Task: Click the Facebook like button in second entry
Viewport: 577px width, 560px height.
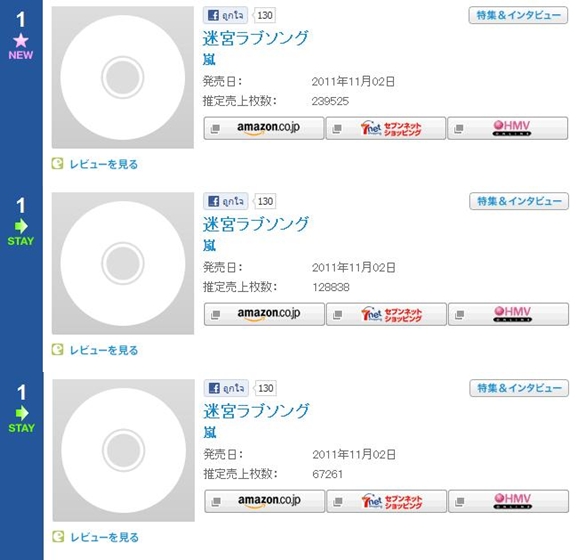Action: 226,201
